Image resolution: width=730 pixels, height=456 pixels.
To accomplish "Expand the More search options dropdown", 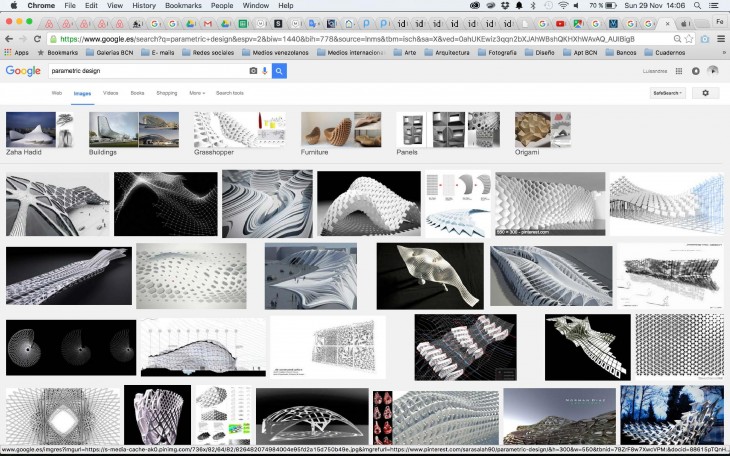I will (x=196, y=93).
